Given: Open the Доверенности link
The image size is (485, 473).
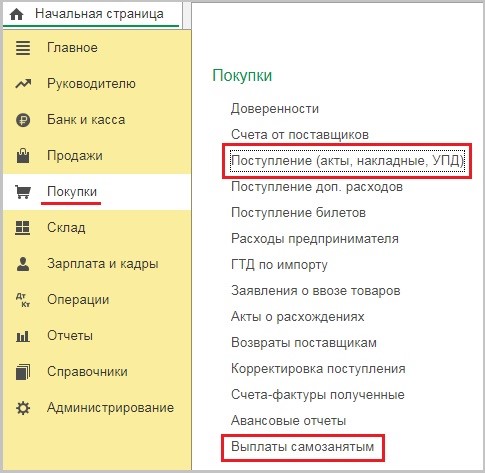Looking at the screenshot, I should (275, 109).
